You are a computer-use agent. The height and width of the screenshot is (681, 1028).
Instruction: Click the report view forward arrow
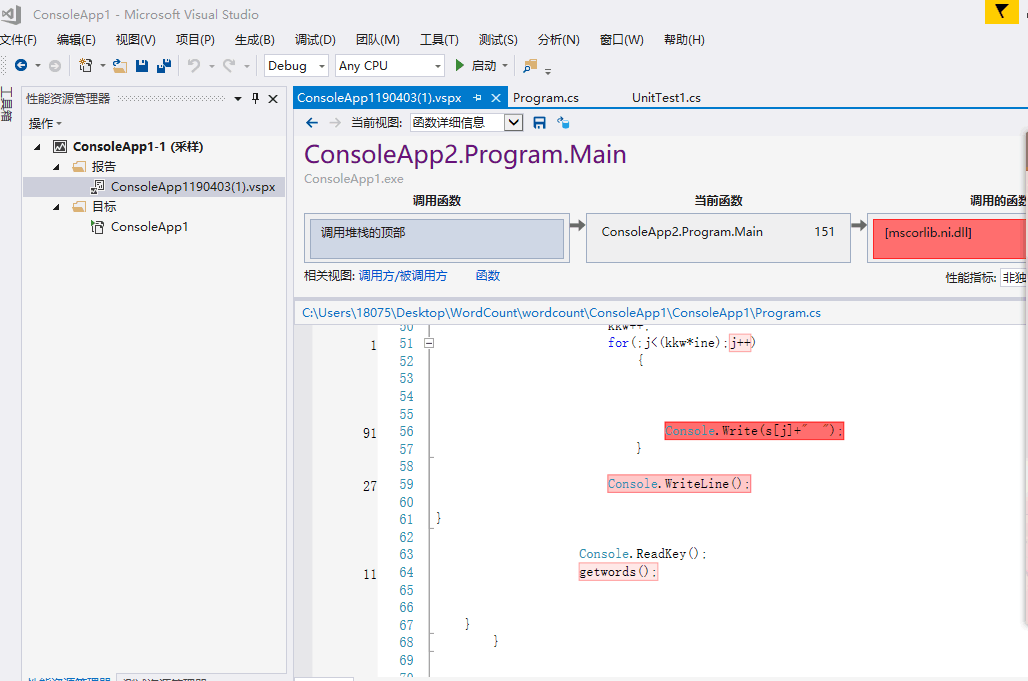(335, 123)
